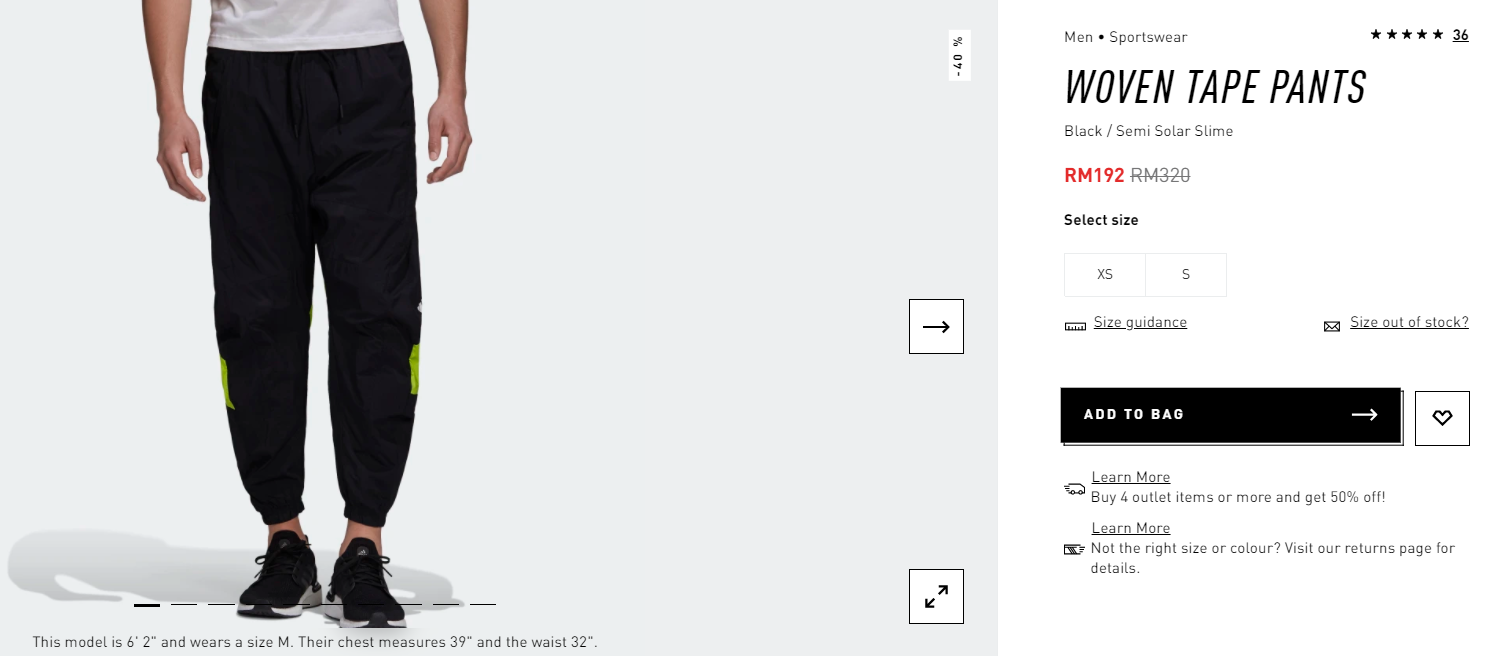Image resolution: width=1487 pixels, height=656 pixels.
Task: Go to the Men breadcrumb category
Action: click(x=1079, y=37)
